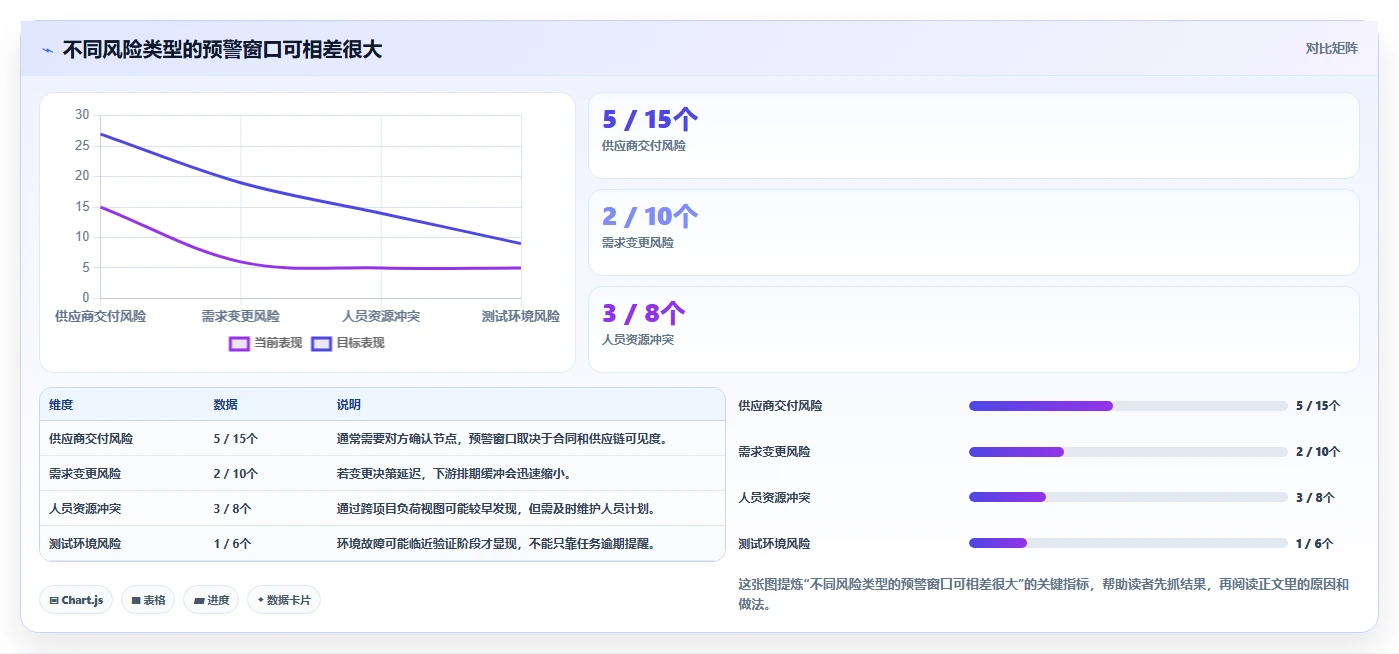Click the 对比矩阵 label in the header
This screenshot has height=654, width=1399.
pos(1331,48)
